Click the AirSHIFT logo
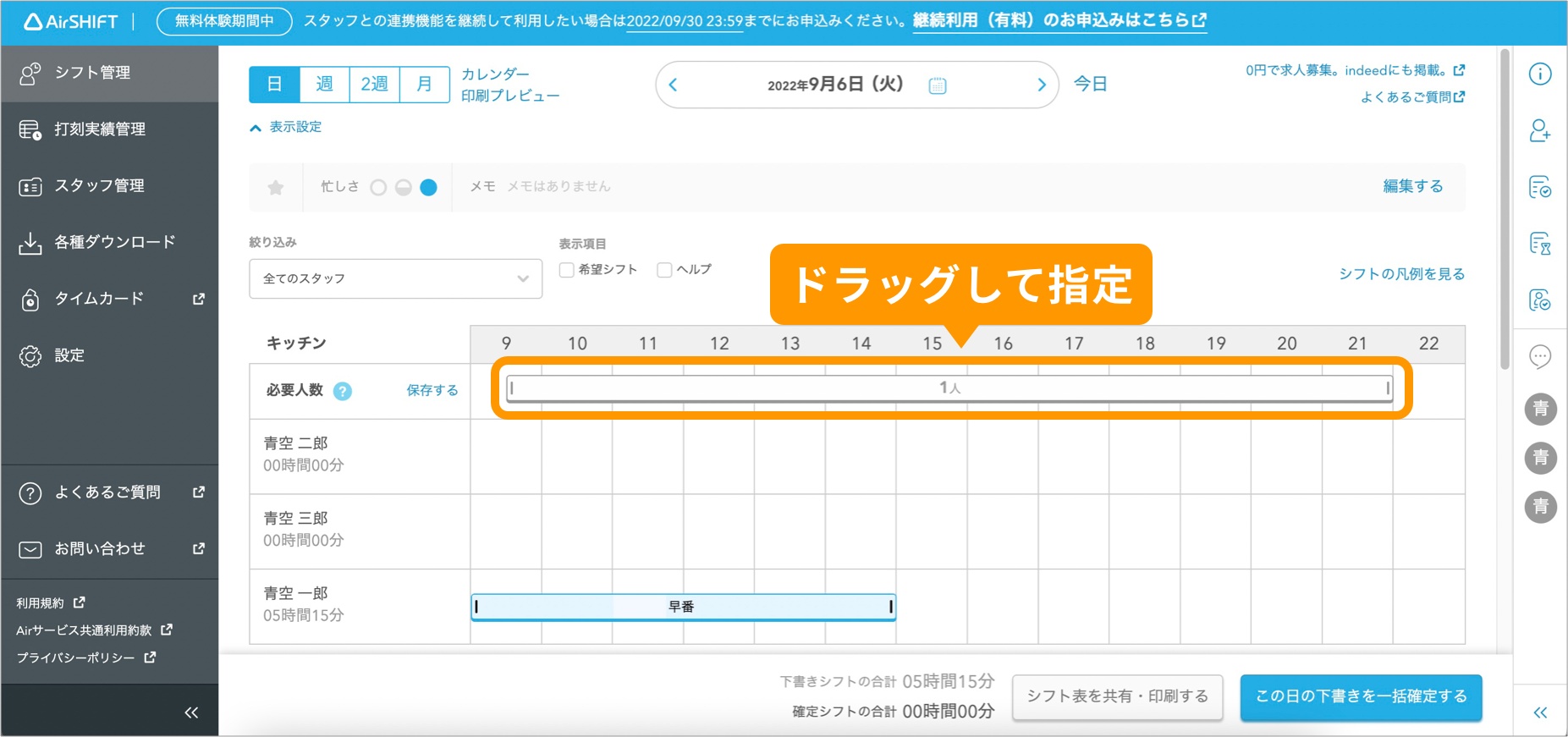Image resolution: width=1568 pixels, height=737 pixels. [71, 22]
